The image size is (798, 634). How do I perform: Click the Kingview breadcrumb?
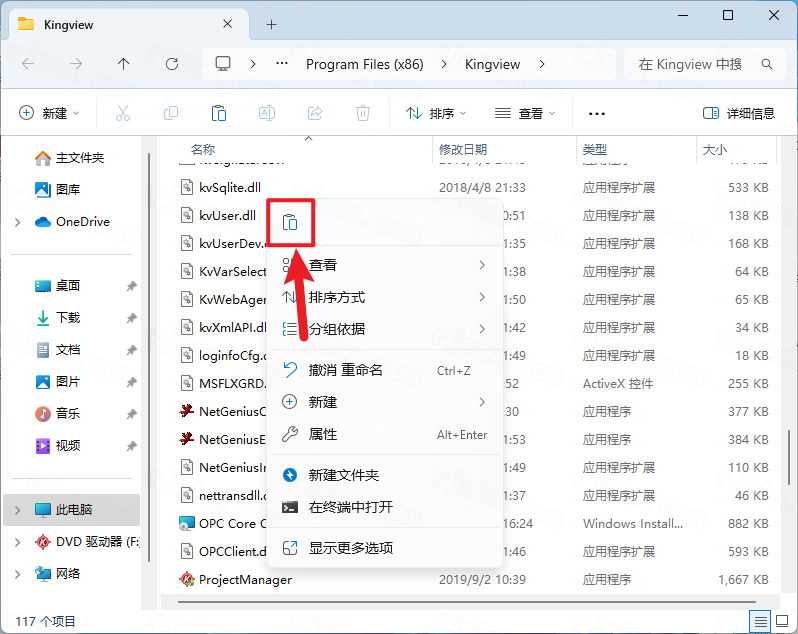(492, 64)
